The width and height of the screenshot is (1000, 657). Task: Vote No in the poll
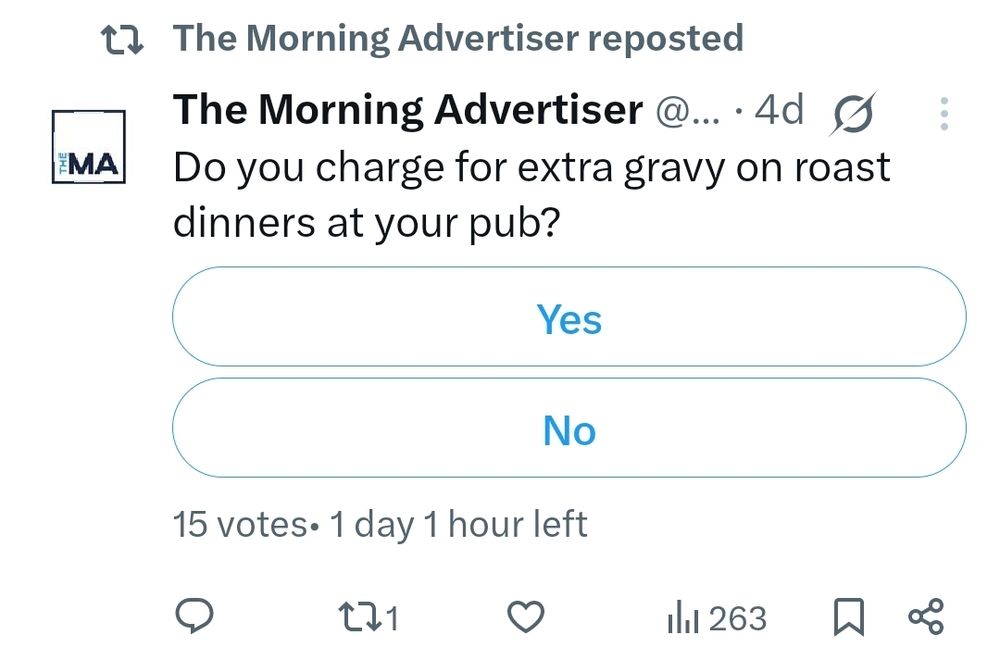569,428
